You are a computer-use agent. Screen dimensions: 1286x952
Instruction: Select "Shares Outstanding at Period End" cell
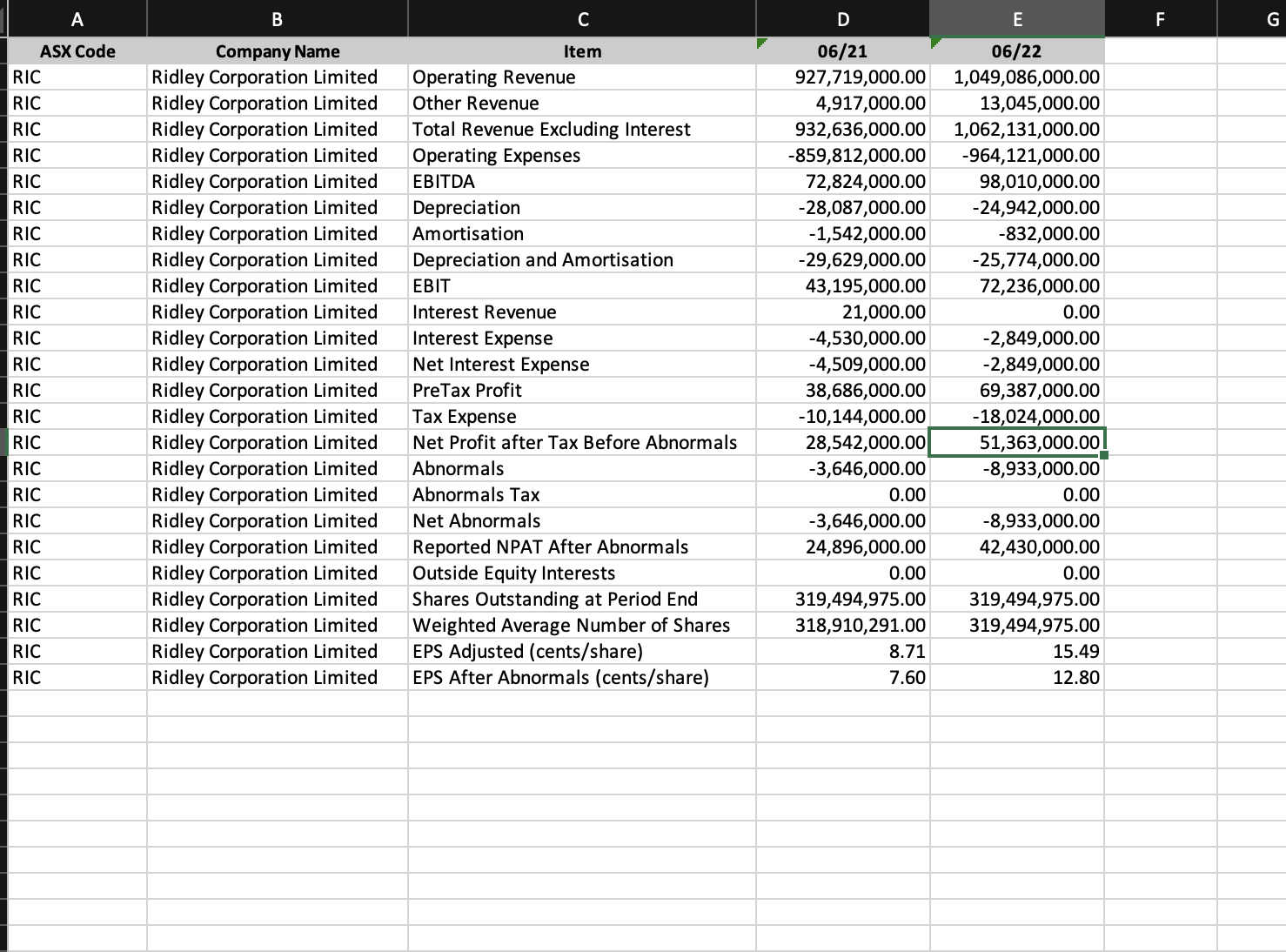(x=582, y=600)
